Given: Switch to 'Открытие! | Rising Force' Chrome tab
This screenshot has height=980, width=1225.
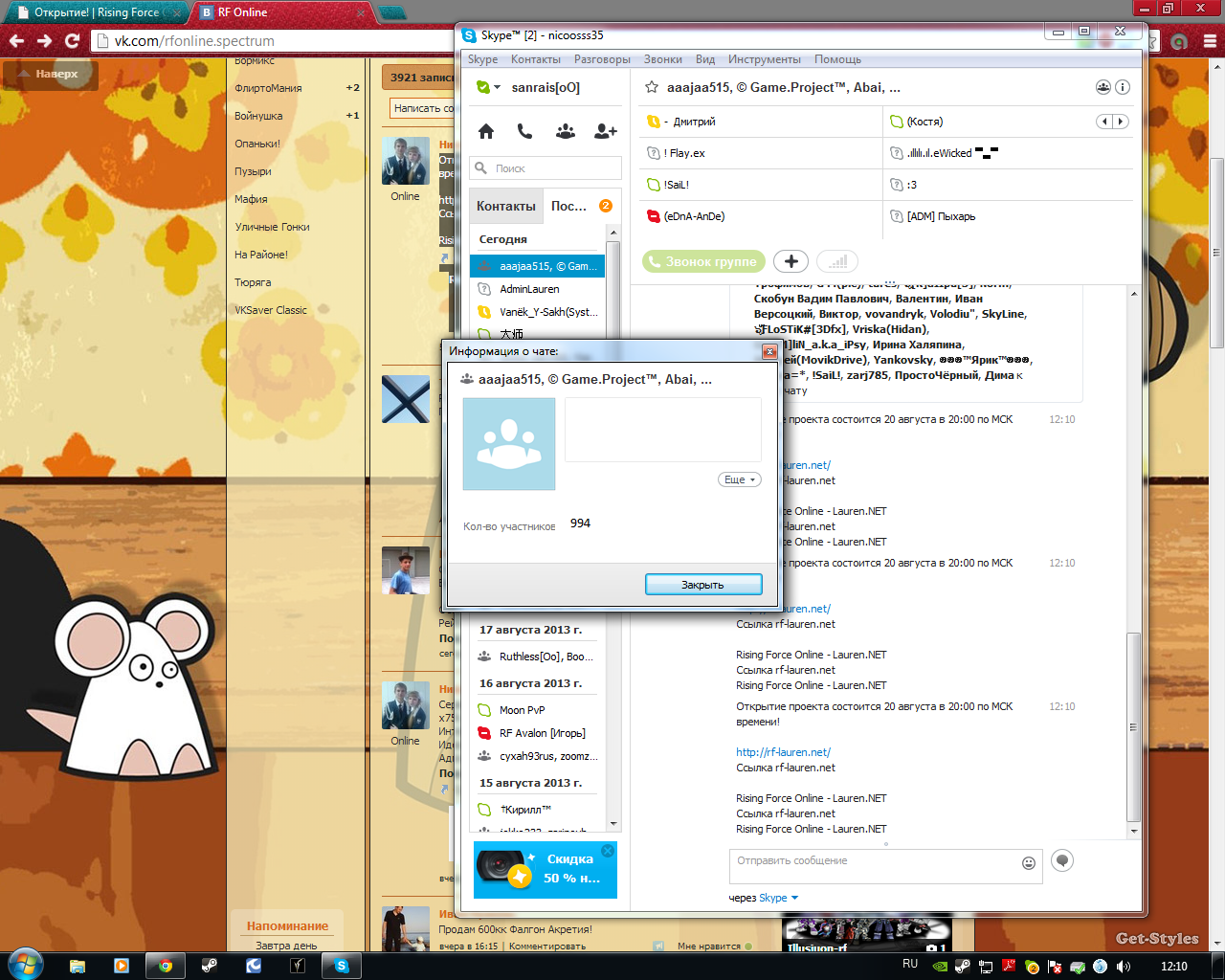Looking at the screenshot, I should (x=97, y=12).
